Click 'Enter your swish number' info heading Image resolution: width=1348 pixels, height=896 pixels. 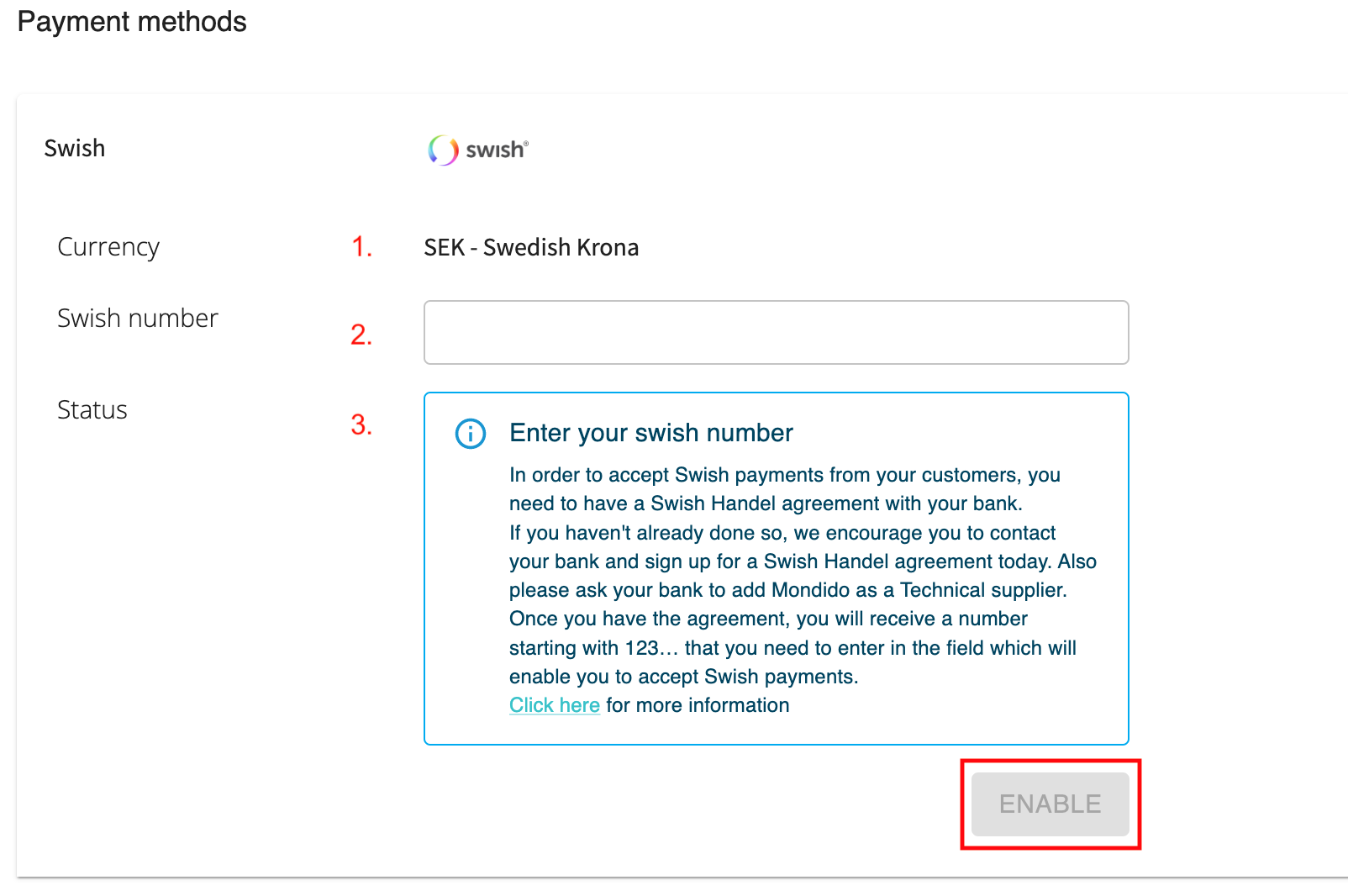pos(650,433)
